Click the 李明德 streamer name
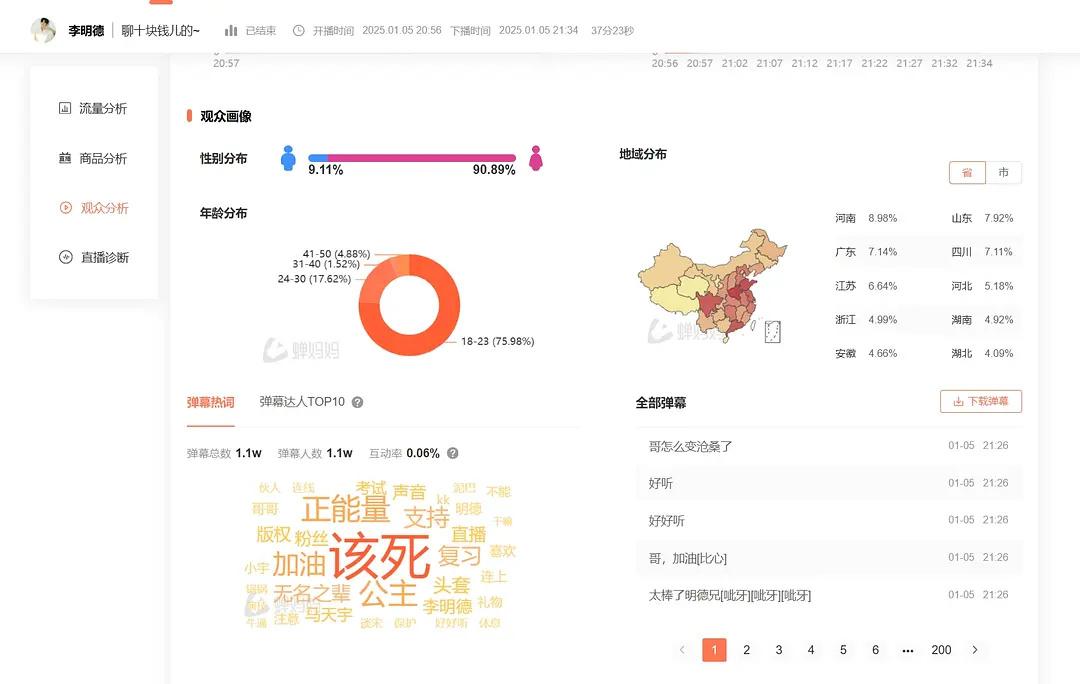This screenshot has height=684, width=1080. 86,30
